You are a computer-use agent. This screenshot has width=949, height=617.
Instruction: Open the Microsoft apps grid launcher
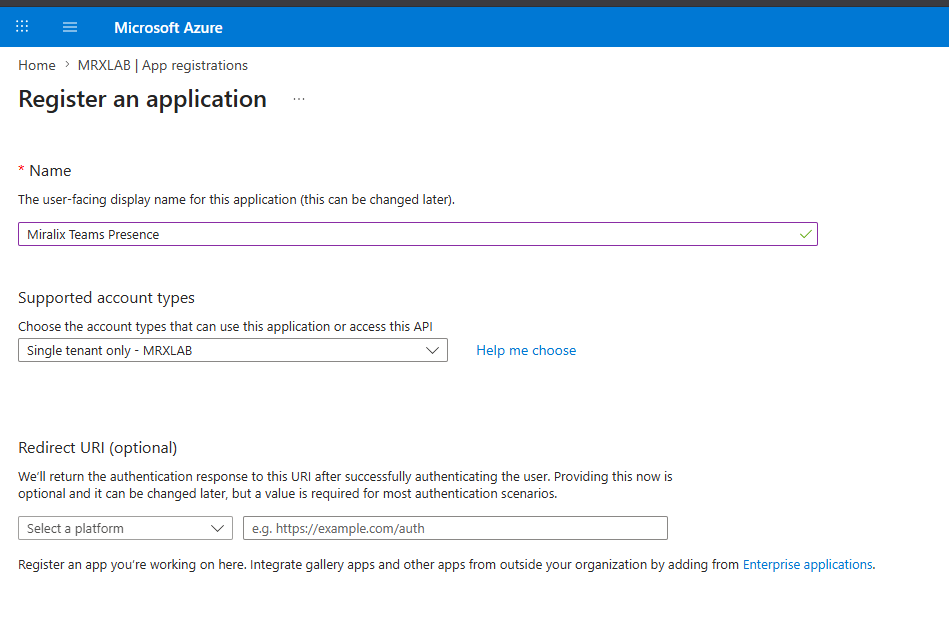[x=22, y=26]
